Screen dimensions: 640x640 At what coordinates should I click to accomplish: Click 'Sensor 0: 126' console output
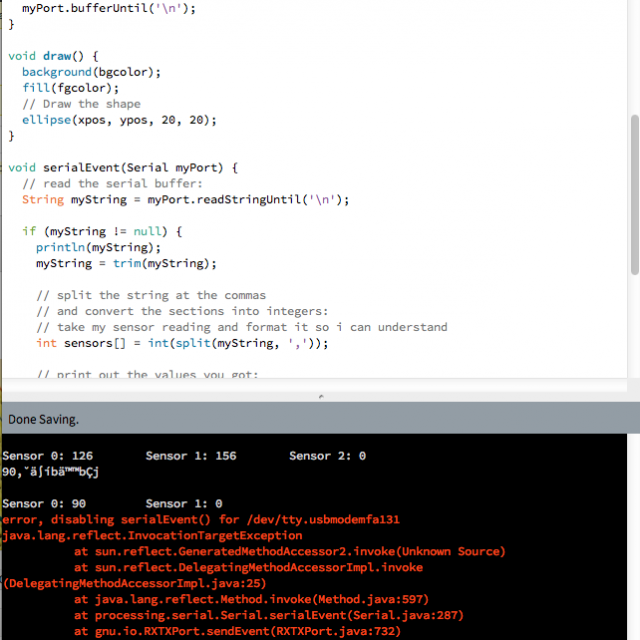(48, 456)
